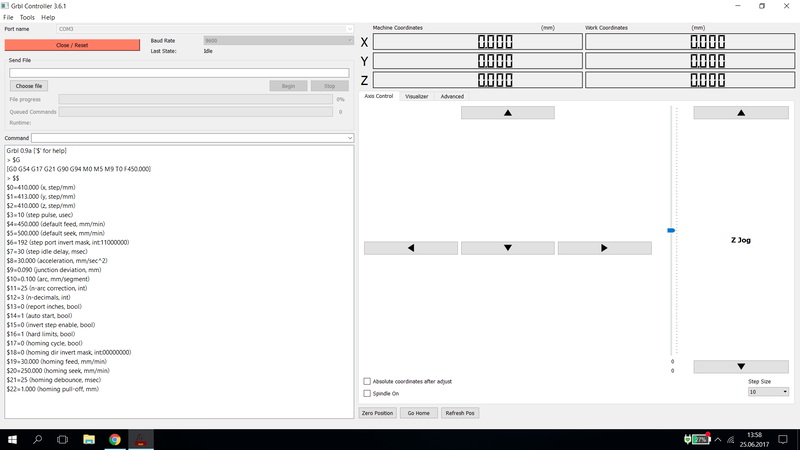
Task: Click the Stop button
Action: point(330,86)
